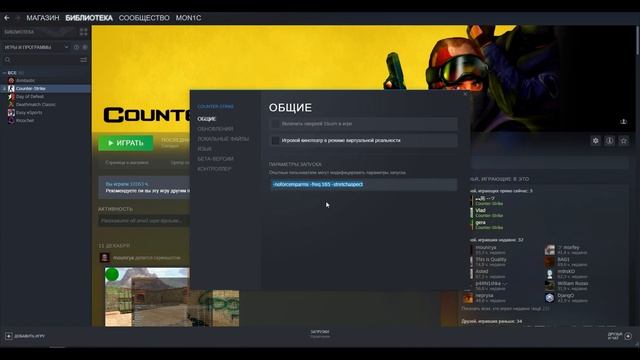Screen dimensions: 640x360
Task: Open game info icon next to gear
Action: pyautogui.click(x=609, y=141)
